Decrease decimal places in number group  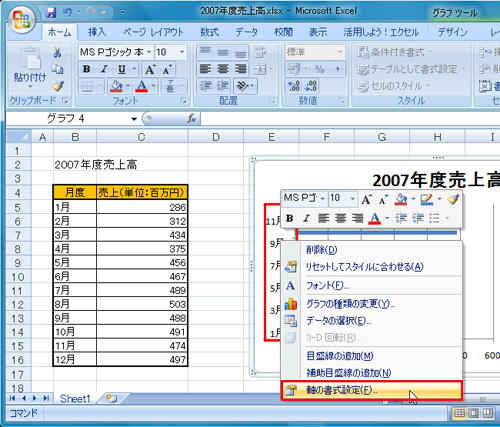(x=311, y=87)
